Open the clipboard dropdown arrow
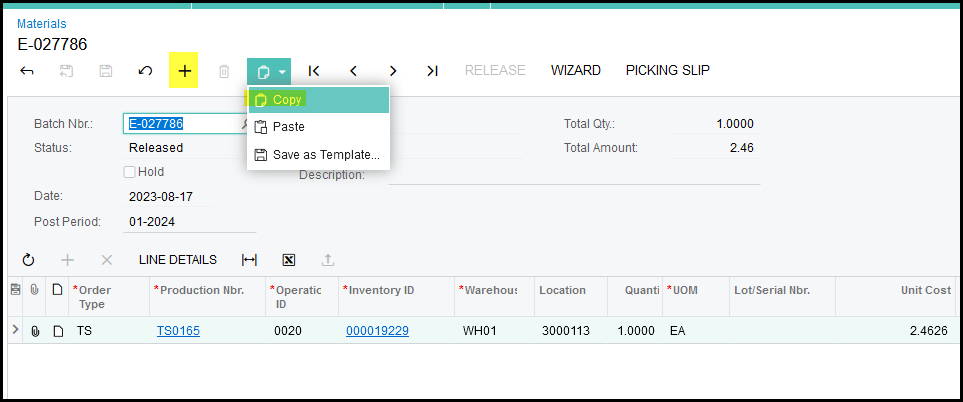The height and width of the screenshot is (402, 963). pos(283,72)
